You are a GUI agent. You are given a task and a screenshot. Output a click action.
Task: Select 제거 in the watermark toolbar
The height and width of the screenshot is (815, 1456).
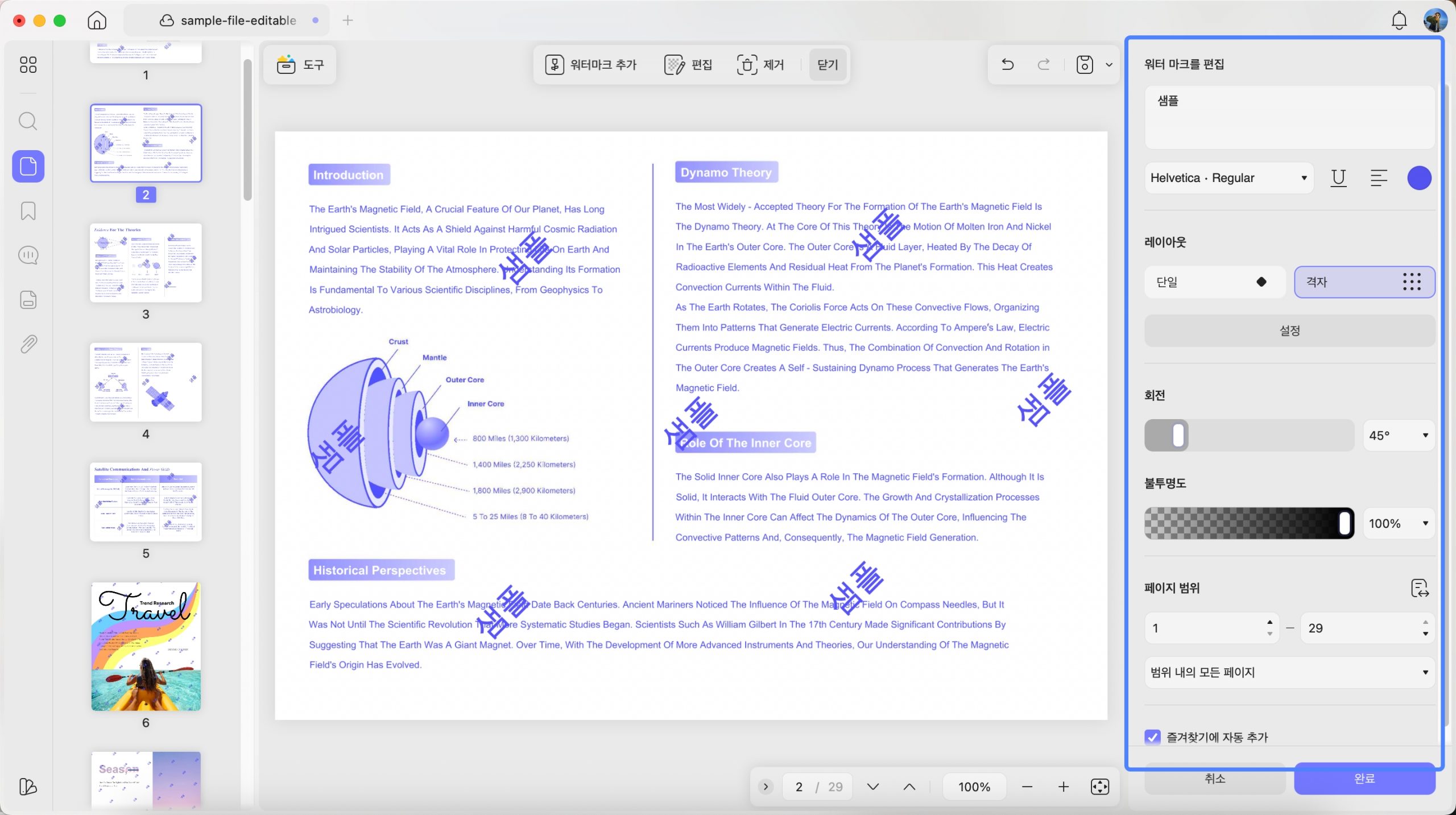point(760,65)
